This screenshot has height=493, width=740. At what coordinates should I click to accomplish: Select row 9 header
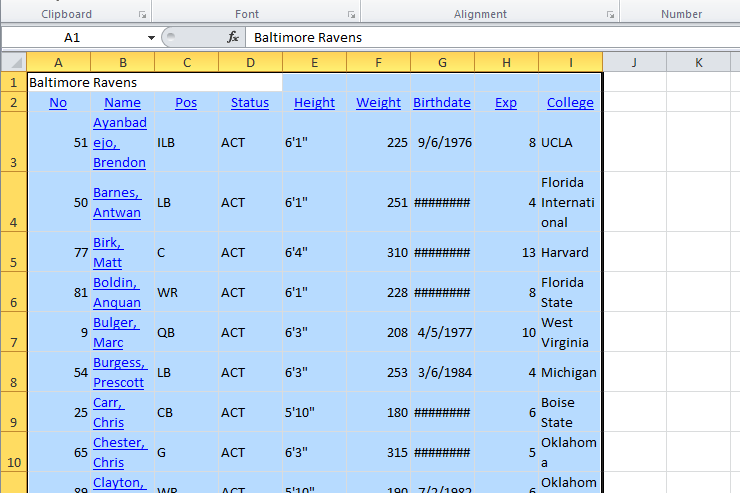pos(14,412)
